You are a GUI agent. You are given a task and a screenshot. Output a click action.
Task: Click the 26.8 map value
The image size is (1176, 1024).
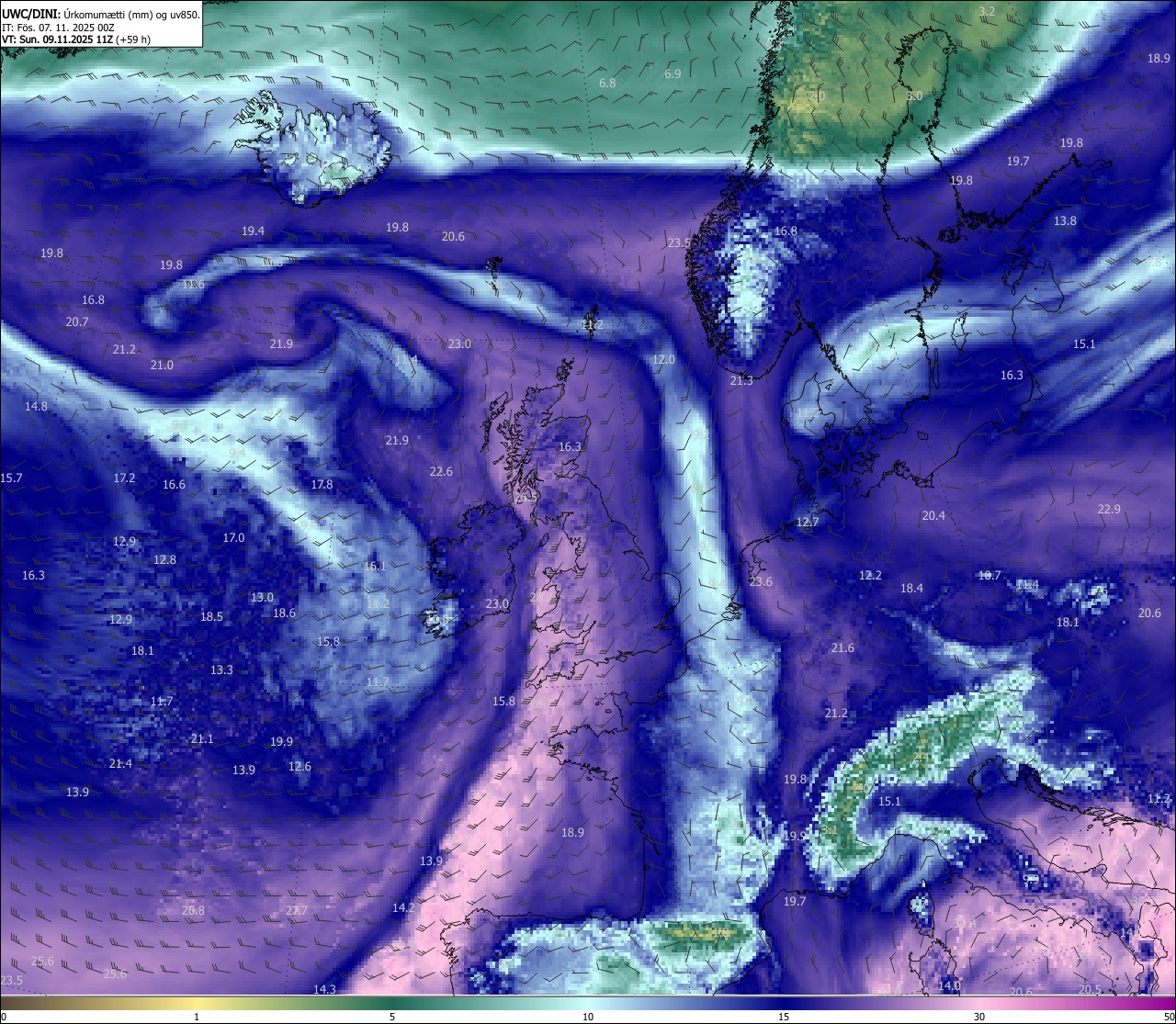click(x=193, y=910)
